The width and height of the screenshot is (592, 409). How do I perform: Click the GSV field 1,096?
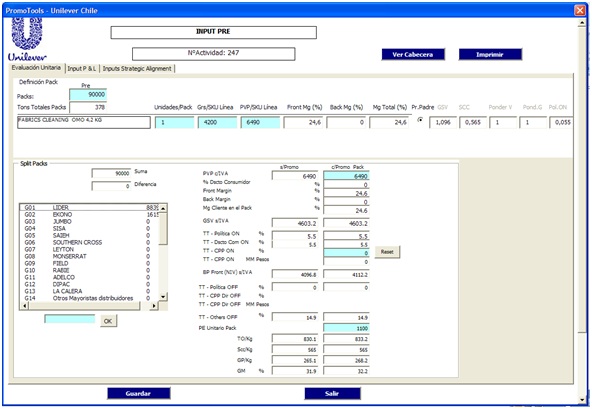[x=442, y=122]
